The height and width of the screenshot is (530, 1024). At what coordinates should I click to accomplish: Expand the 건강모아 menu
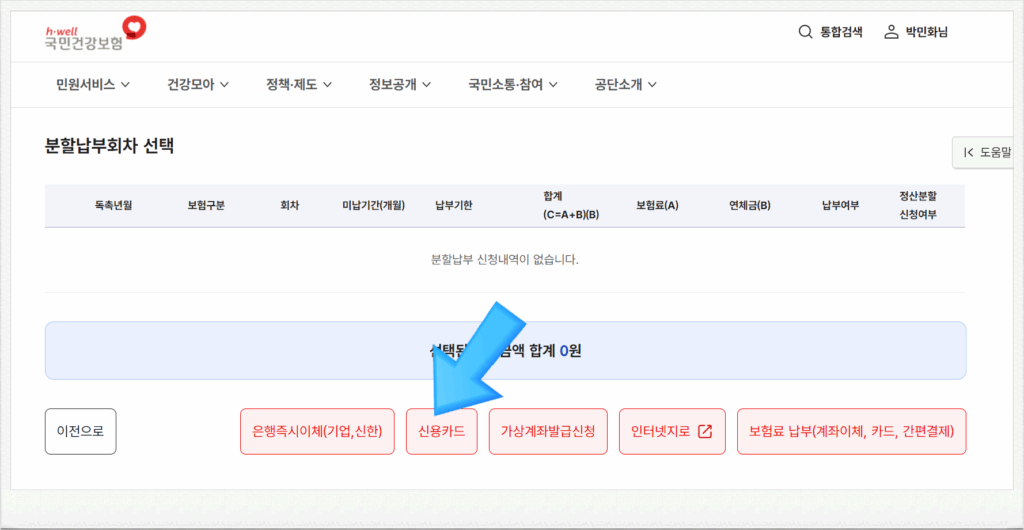pos(198,84)
